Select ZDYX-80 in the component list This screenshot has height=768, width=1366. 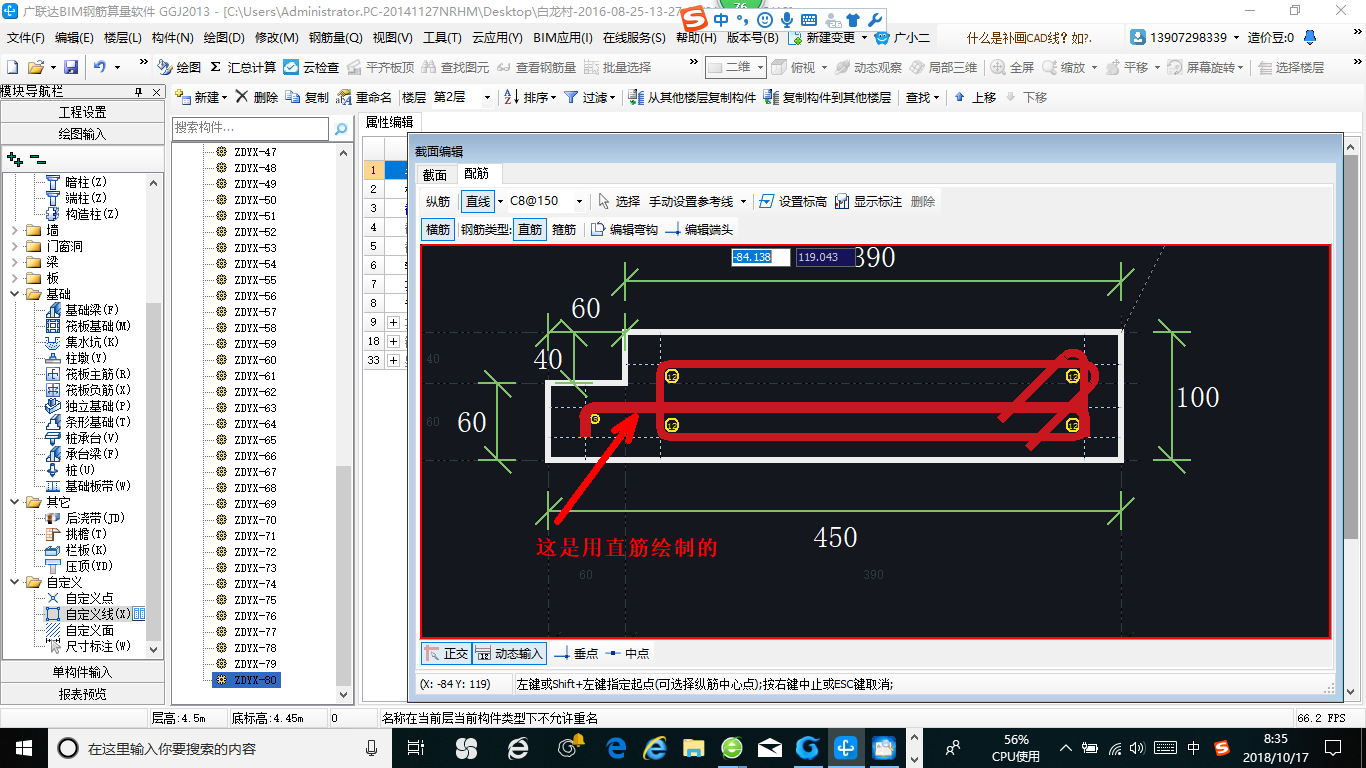[246, 680]
